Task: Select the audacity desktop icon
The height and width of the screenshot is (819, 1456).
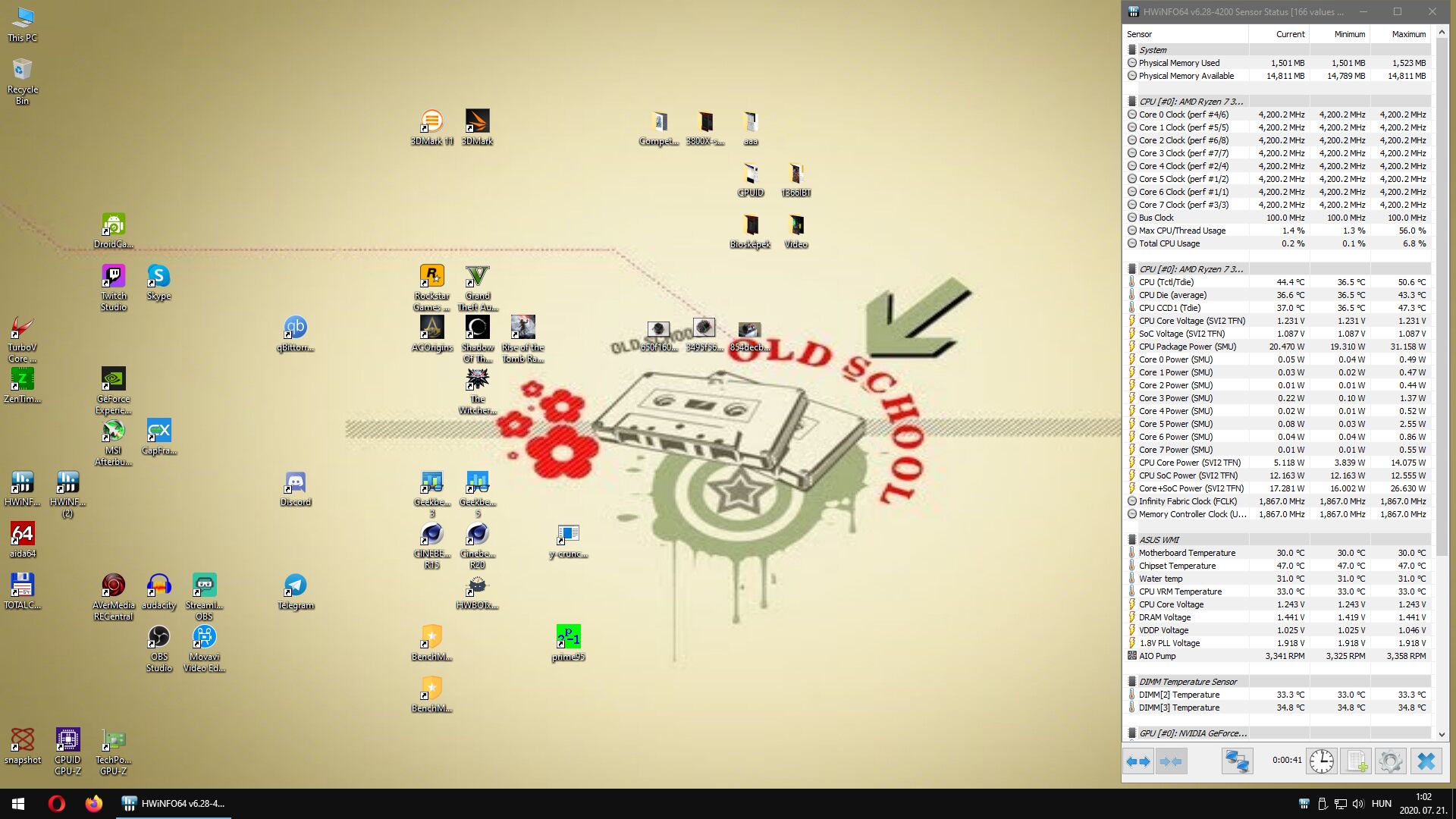Action: click(x=158, y=592)
